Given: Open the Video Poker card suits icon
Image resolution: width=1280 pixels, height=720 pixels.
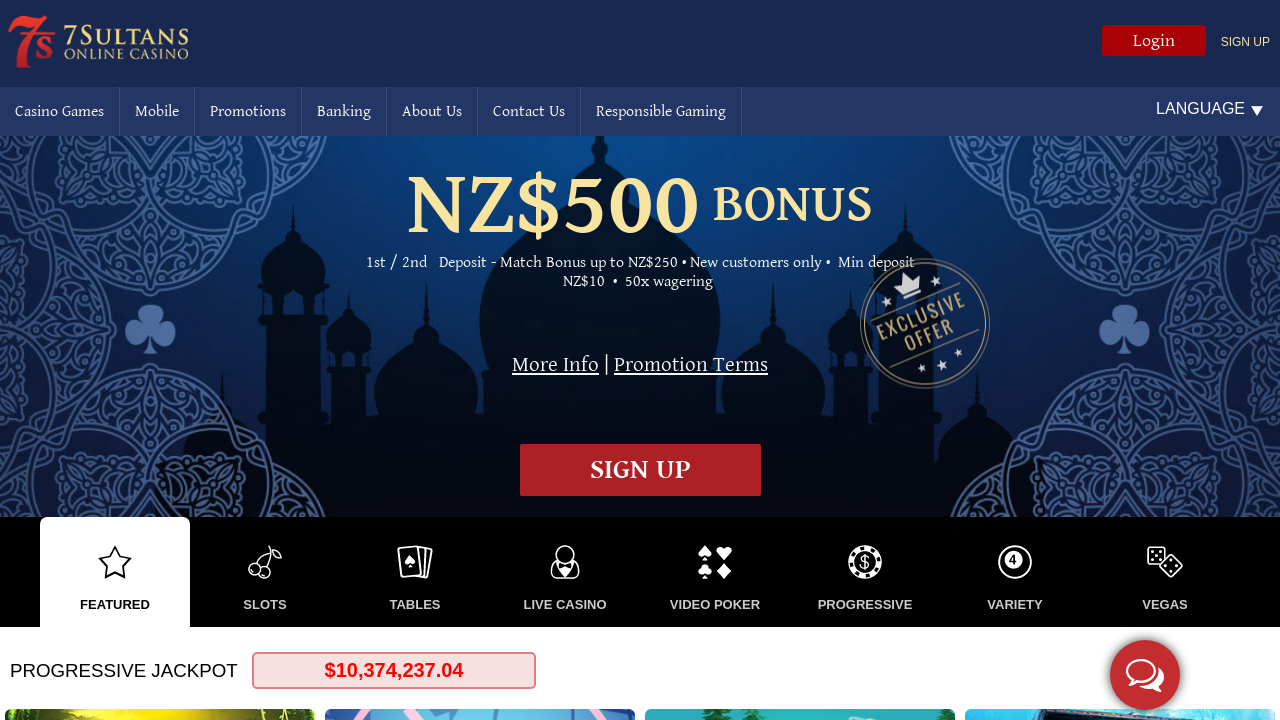Looking at the screenshot, I should tap(715, 562).
